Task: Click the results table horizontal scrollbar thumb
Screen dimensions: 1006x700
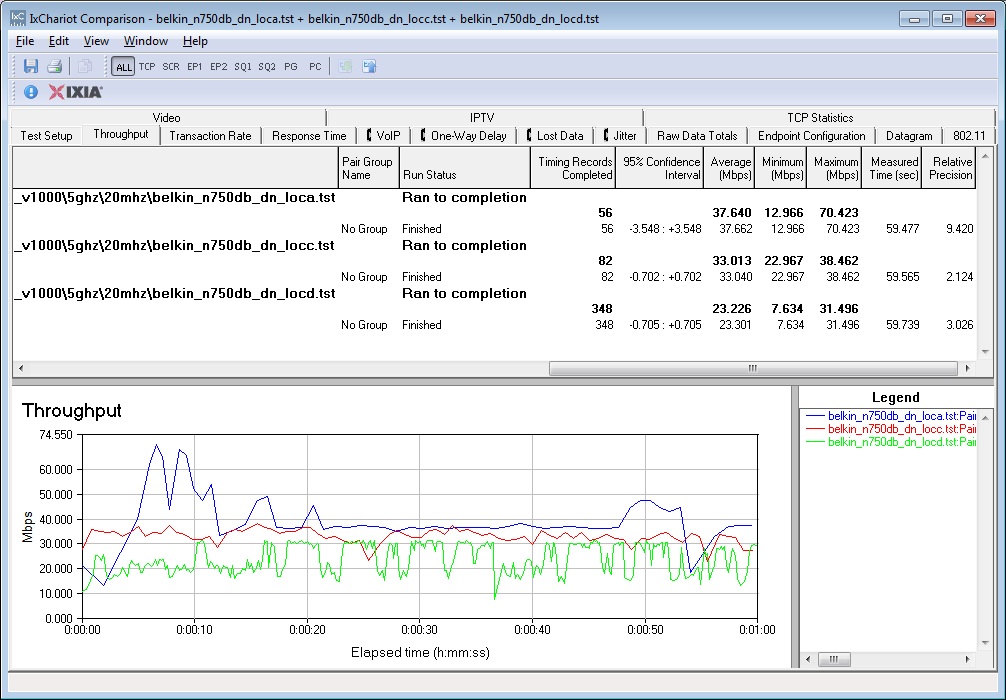Action: [753, 368]
